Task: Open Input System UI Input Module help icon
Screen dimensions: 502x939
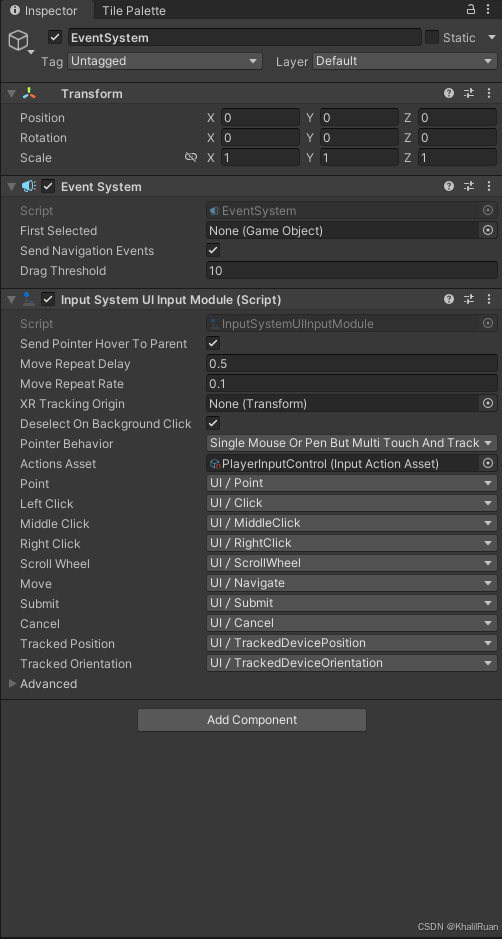Action: [449, 299]
